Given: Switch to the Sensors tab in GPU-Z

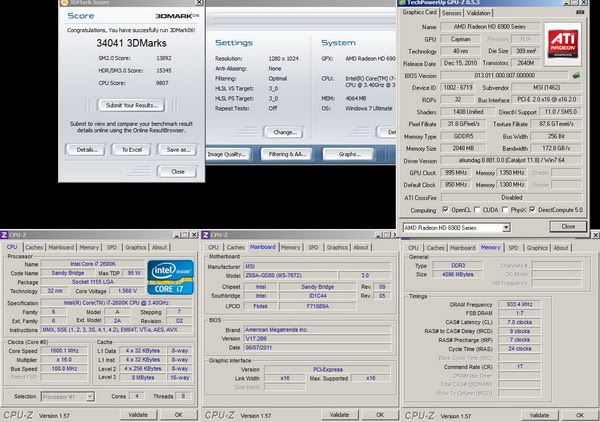Looking at the screenshot, I should [452, 13].
